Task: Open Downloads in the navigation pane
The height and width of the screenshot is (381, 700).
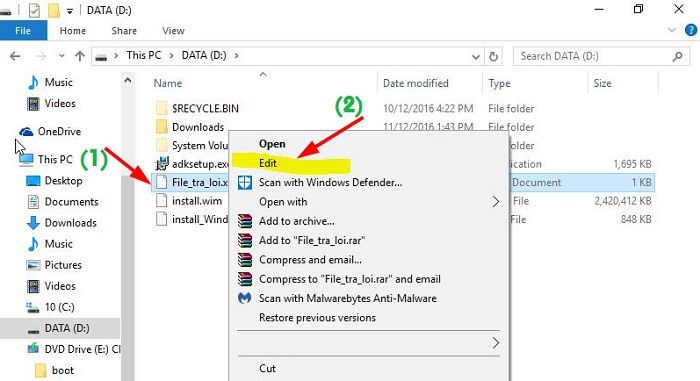Action: 62,223
